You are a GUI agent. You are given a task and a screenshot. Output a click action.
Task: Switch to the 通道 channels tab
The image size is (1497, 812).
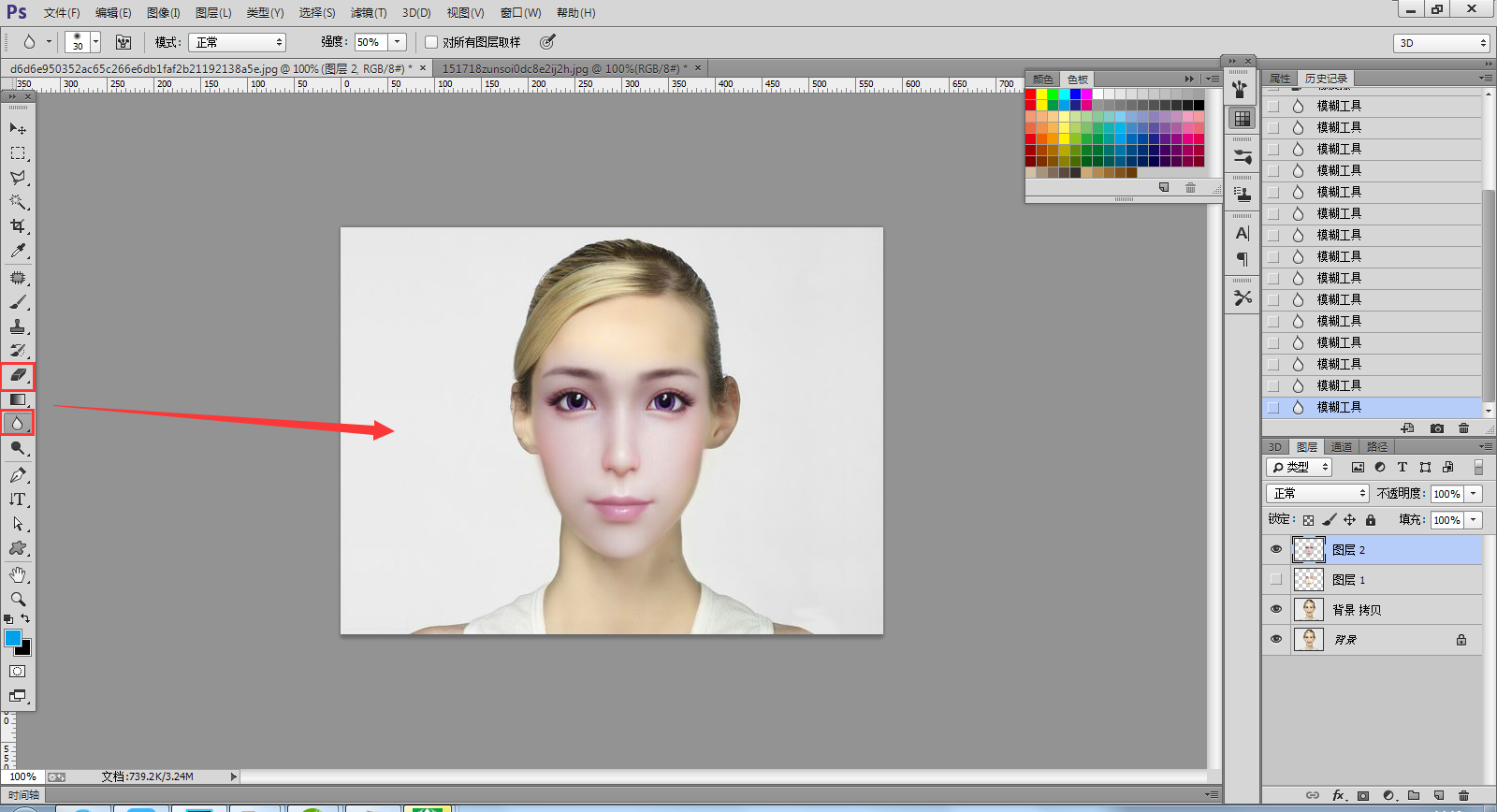click(1342, 447)
